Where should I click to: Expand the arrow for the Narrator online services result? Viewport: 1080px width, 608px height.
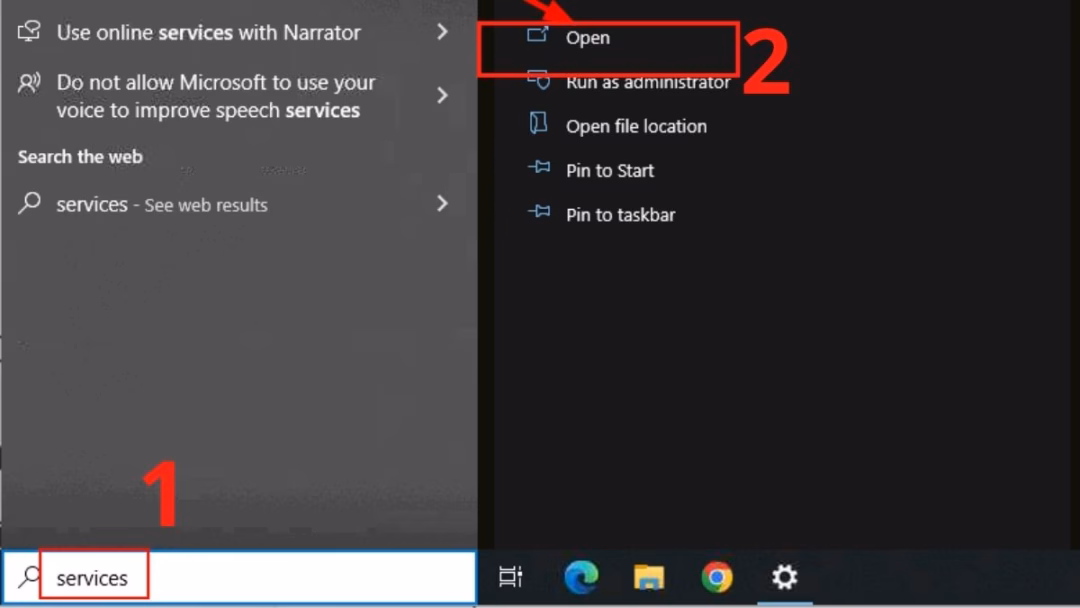[442, 32]
